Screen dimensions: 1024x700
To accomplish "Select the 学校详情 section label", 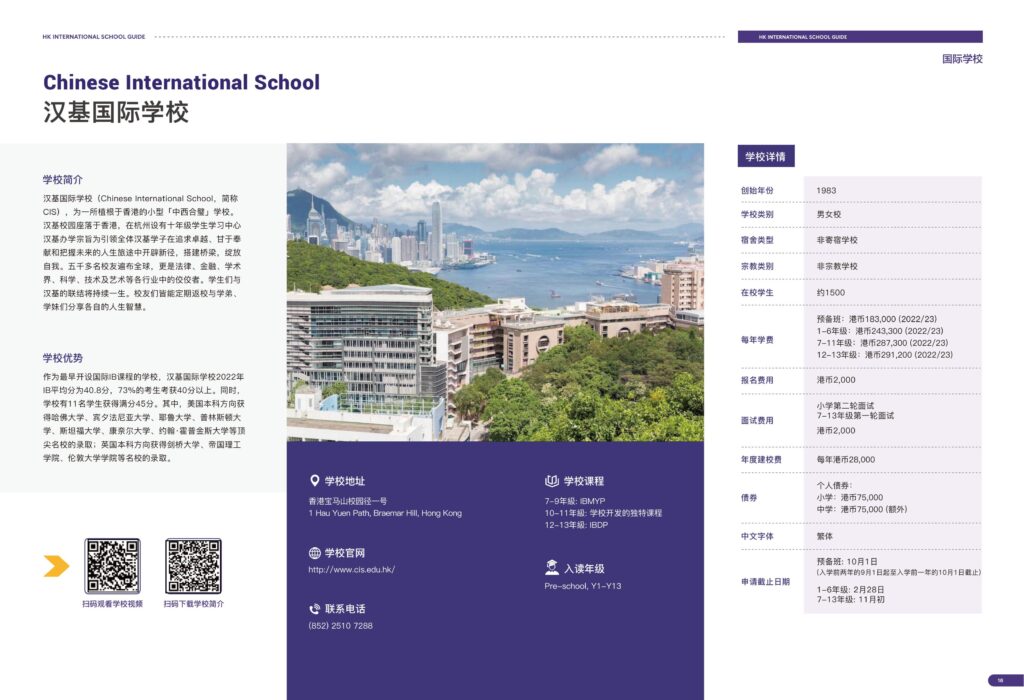I will pyautogui.click(x=765, y=156).
